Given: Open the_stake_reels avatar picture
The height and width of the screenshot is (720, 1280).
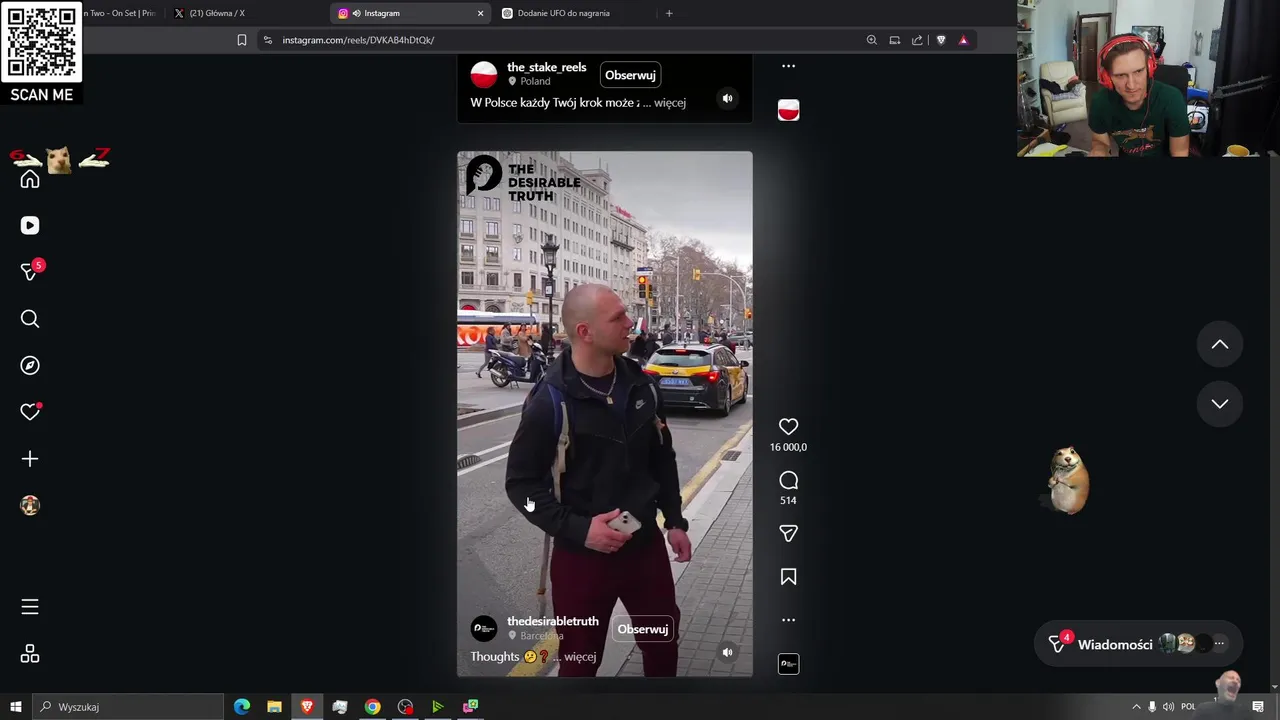Looking at the screenshot, I should click(484, 74).
